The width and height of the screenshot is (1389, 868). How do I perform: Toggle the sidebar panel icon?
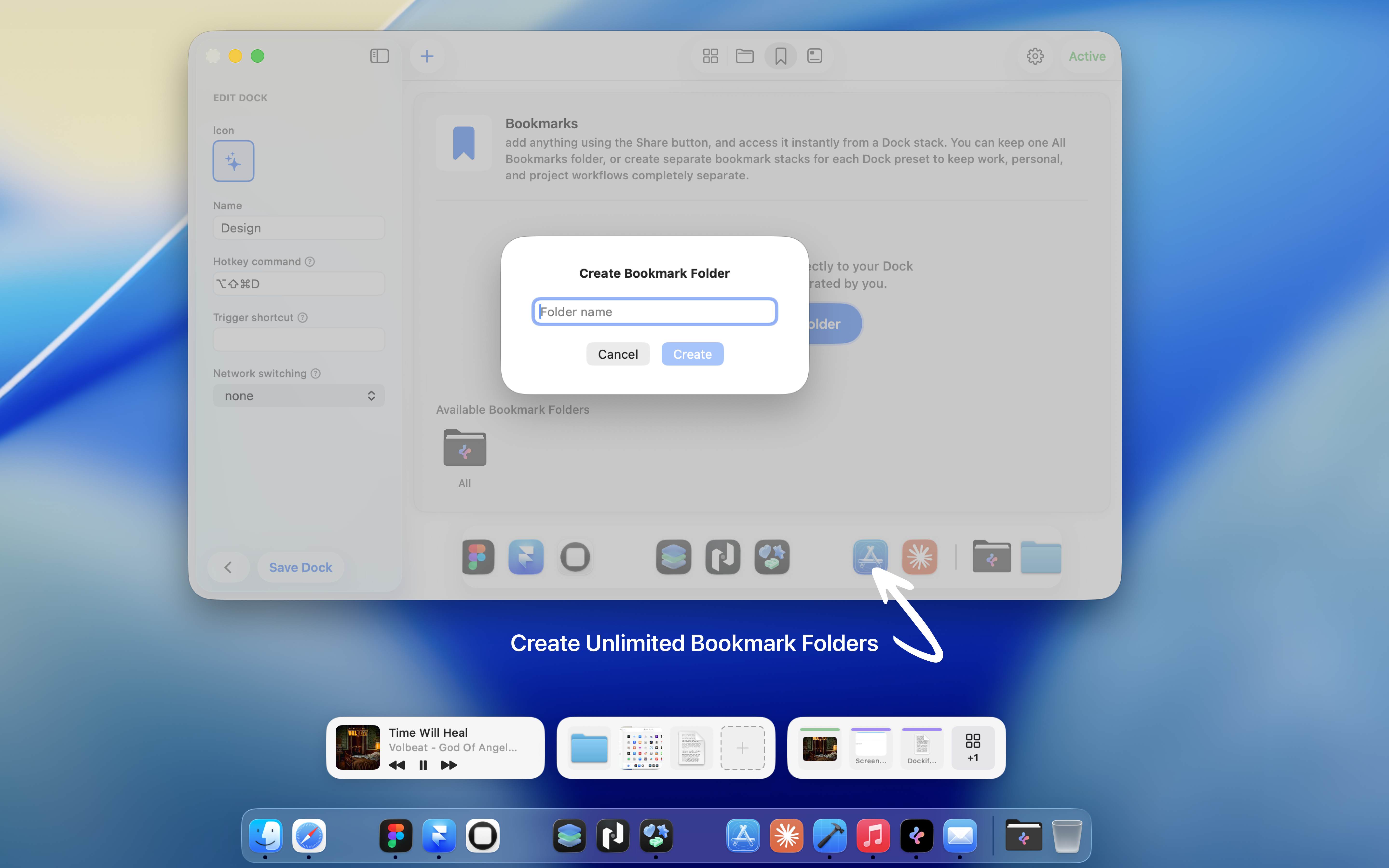[379, 56]
